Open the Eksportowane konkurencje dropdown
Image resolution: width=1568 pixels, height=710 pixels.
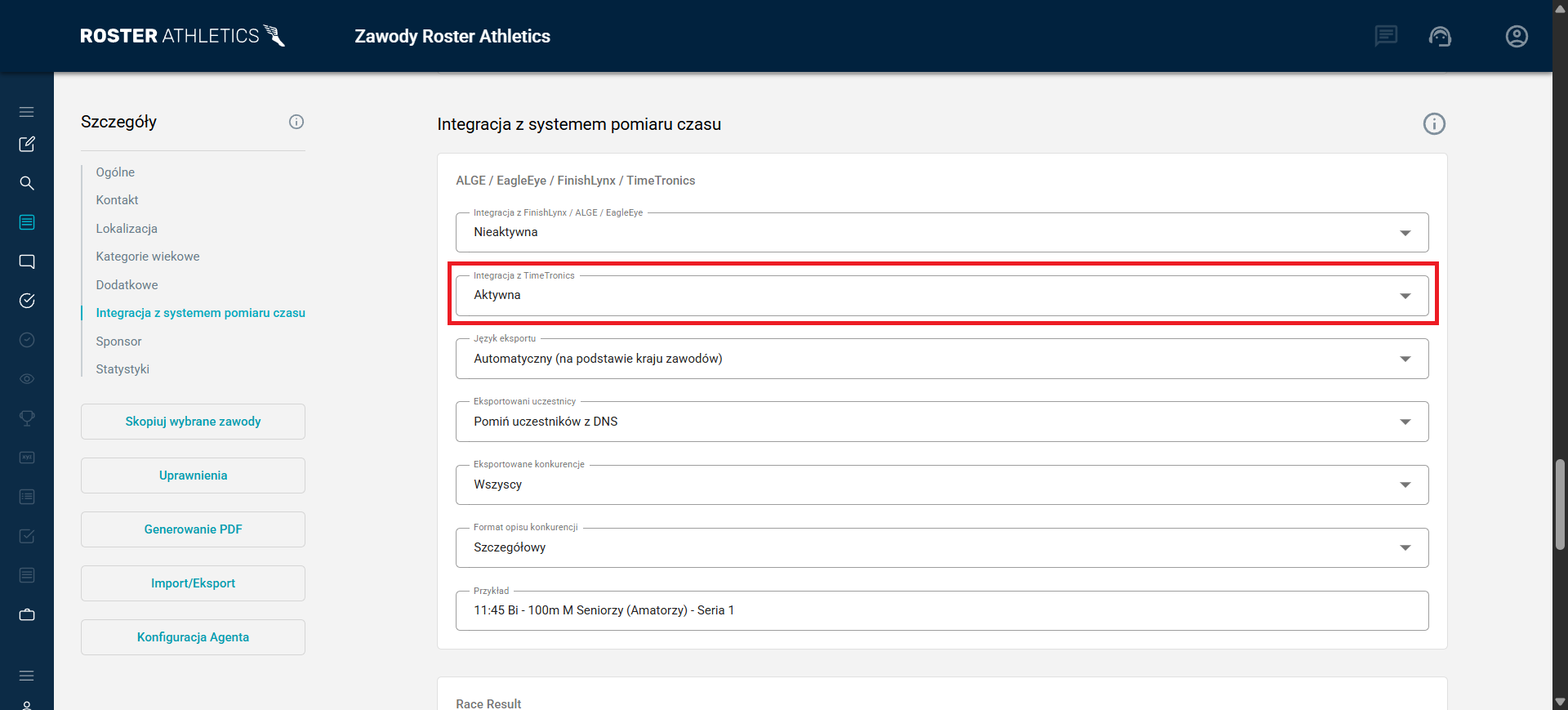(x=942, y=484)
